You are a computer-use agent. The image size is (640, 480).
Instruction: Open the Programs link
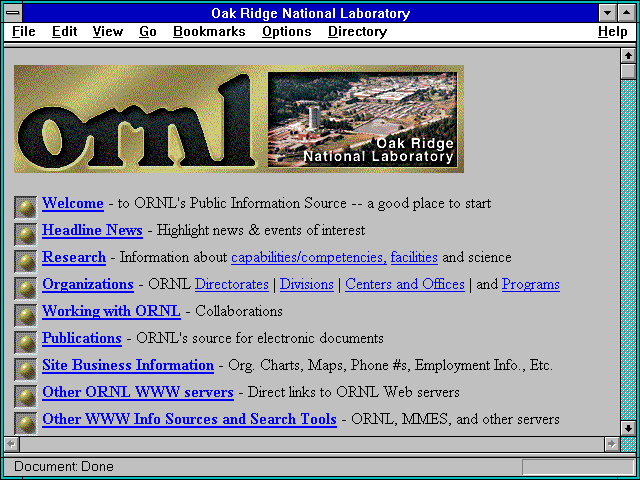[531, 284]
